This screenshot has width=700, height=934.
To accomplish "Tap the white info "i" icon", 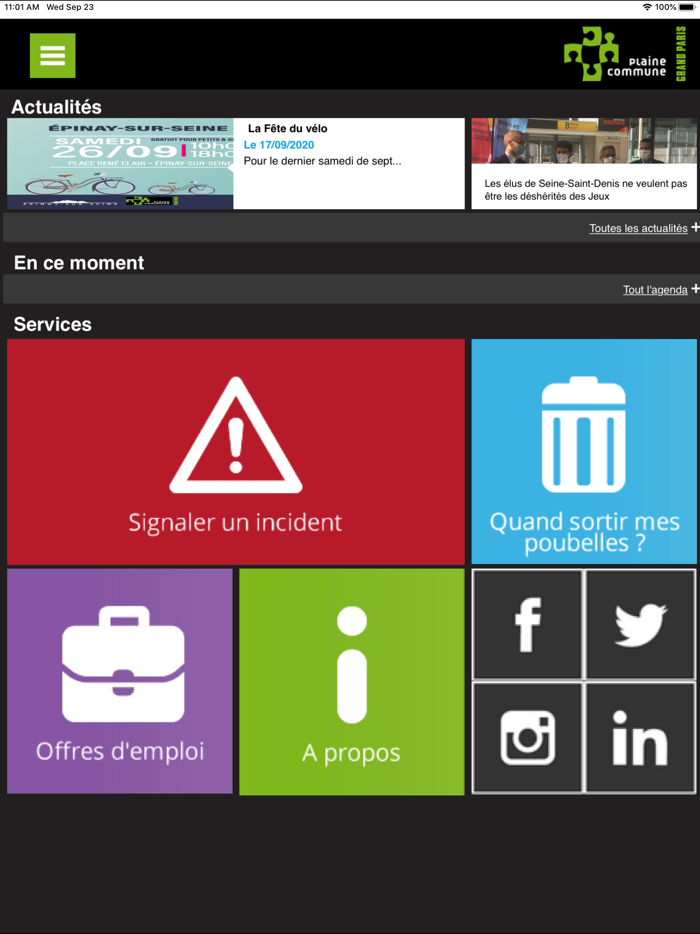I will pos(352,665).
